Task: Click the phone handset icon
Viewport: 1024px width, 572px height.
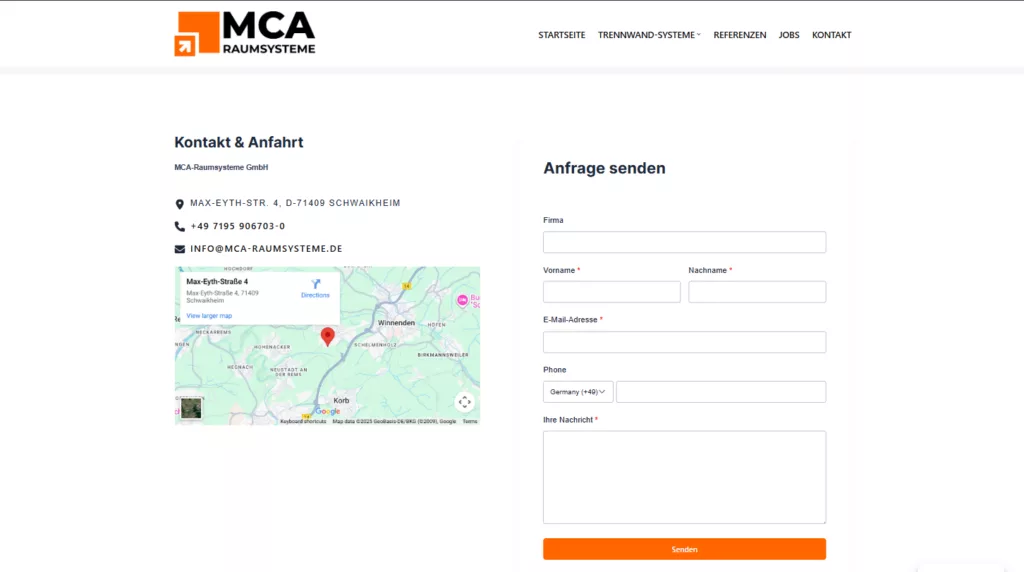Action: click(180, 227)
